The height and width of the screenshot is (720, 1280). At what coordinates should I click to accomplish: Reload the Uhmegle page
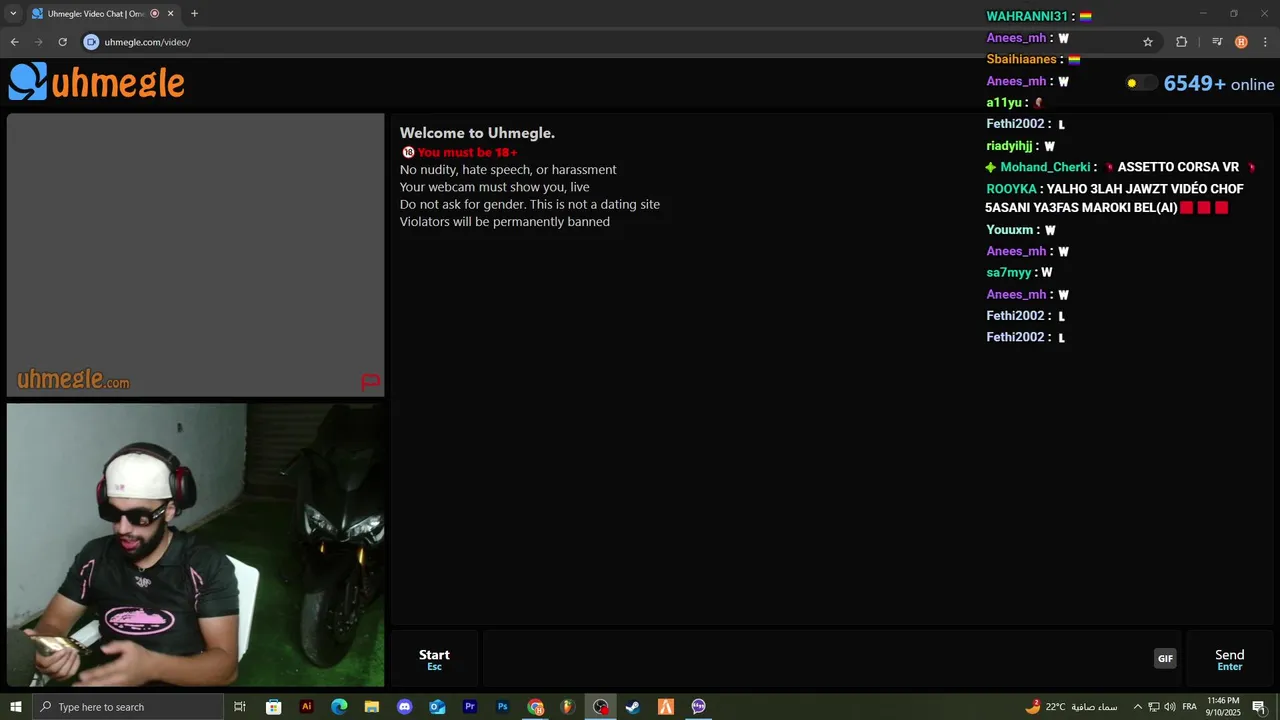pyautogui.click(x=62, y=42)
